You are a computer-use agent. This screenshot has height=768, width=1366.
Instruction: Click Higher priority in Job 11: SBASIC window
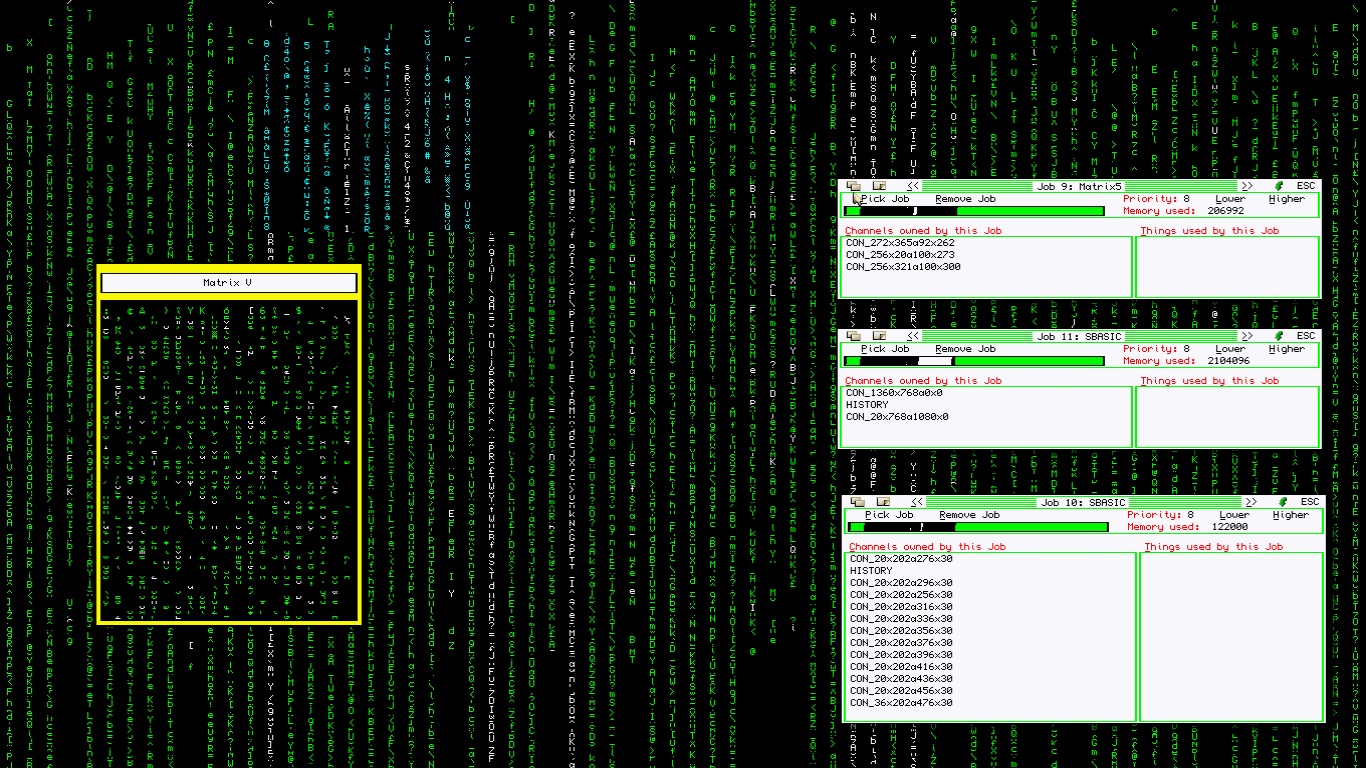1286,349
